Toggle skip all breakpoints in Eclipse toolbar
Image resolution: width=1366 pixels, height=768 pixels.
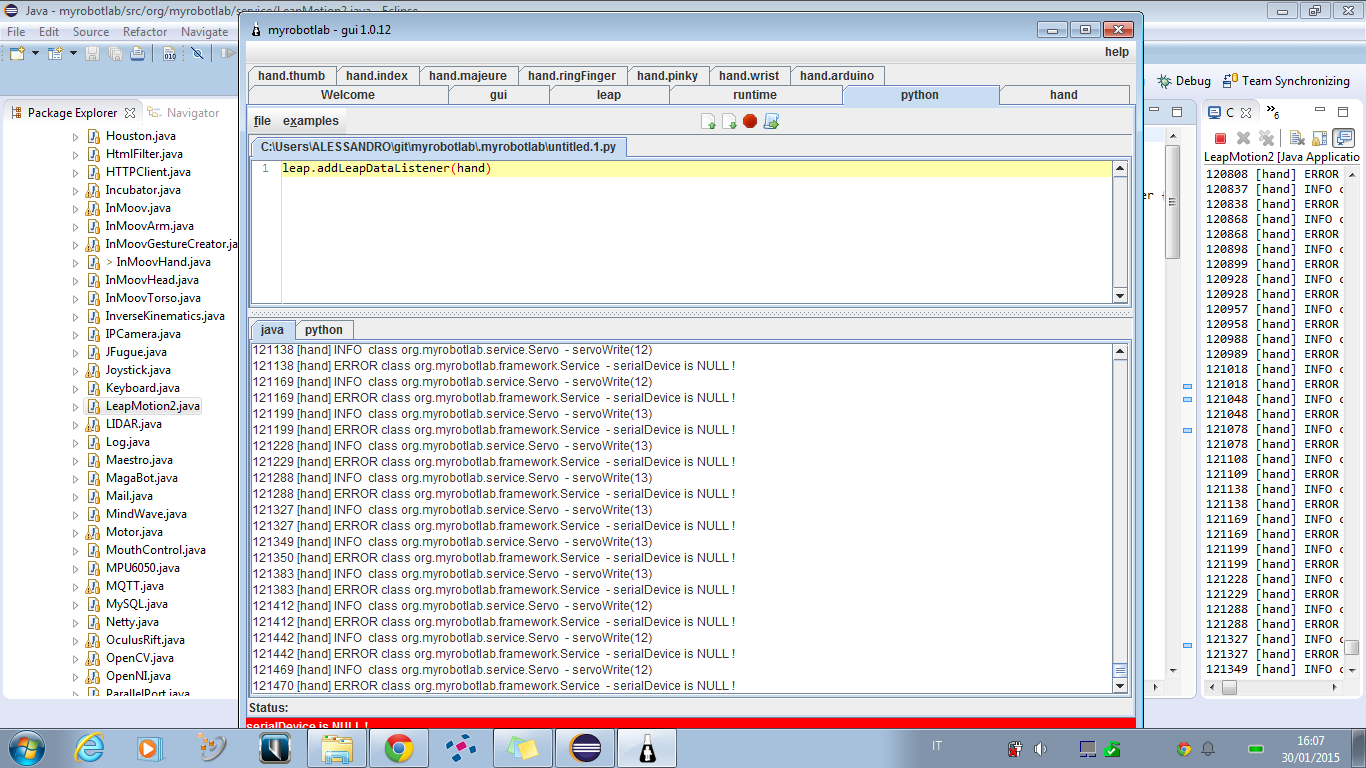tap(196, 53)
